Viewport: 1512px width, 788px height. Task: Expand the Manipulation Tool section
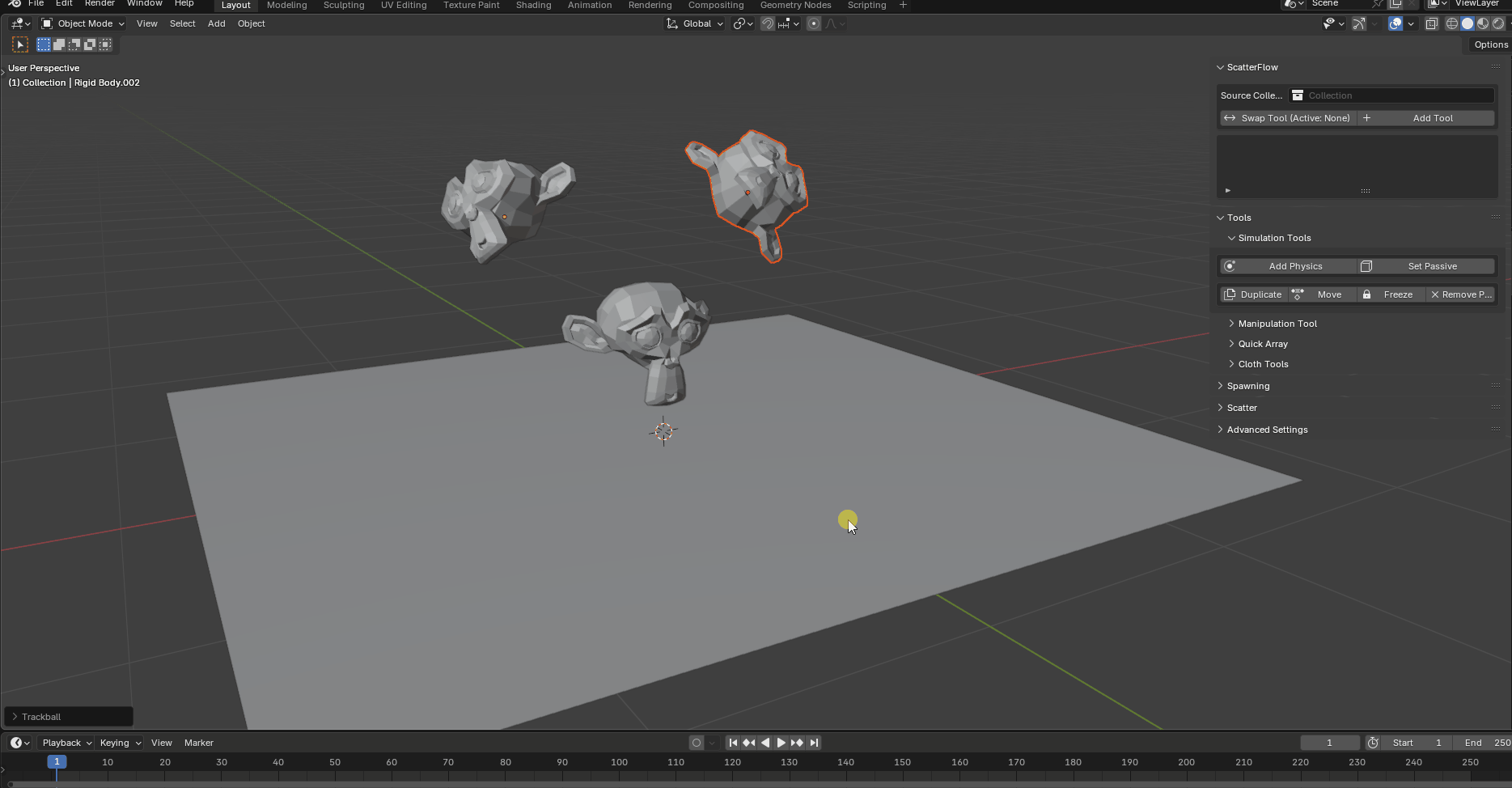pyautogui.click(x=1277, y=324)
